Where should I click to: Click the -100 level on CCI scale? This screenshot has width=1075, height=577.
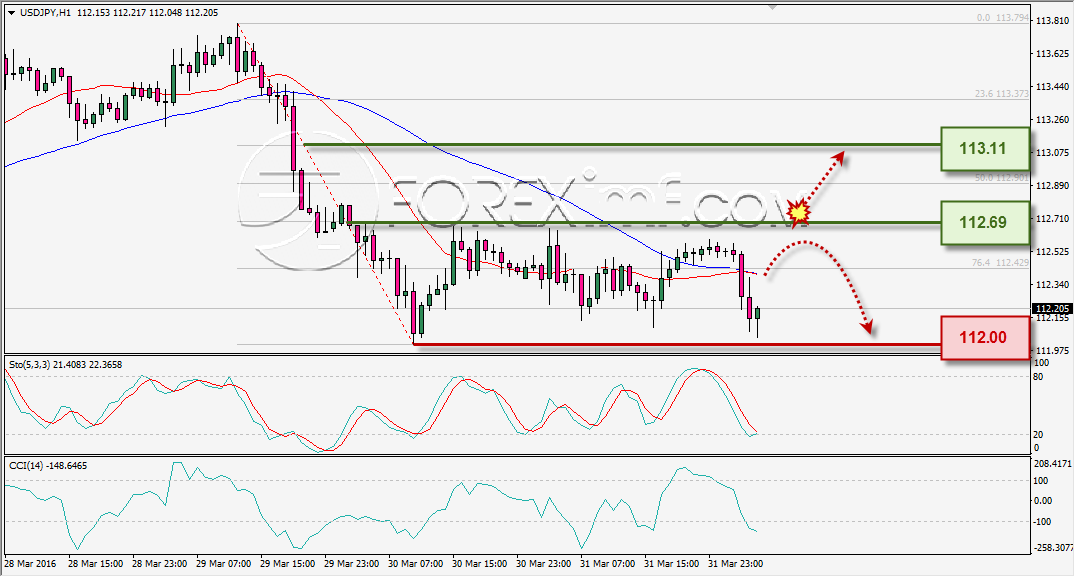[1041, 522]
